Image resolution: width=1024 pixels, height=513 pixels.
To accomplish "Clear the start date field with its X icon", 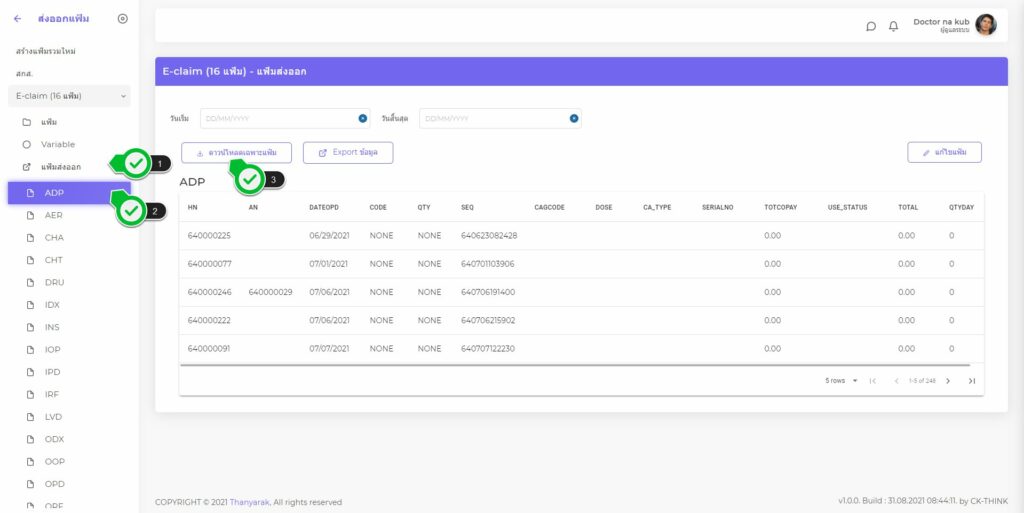I will pyautogui.click(x=362, y=118).
